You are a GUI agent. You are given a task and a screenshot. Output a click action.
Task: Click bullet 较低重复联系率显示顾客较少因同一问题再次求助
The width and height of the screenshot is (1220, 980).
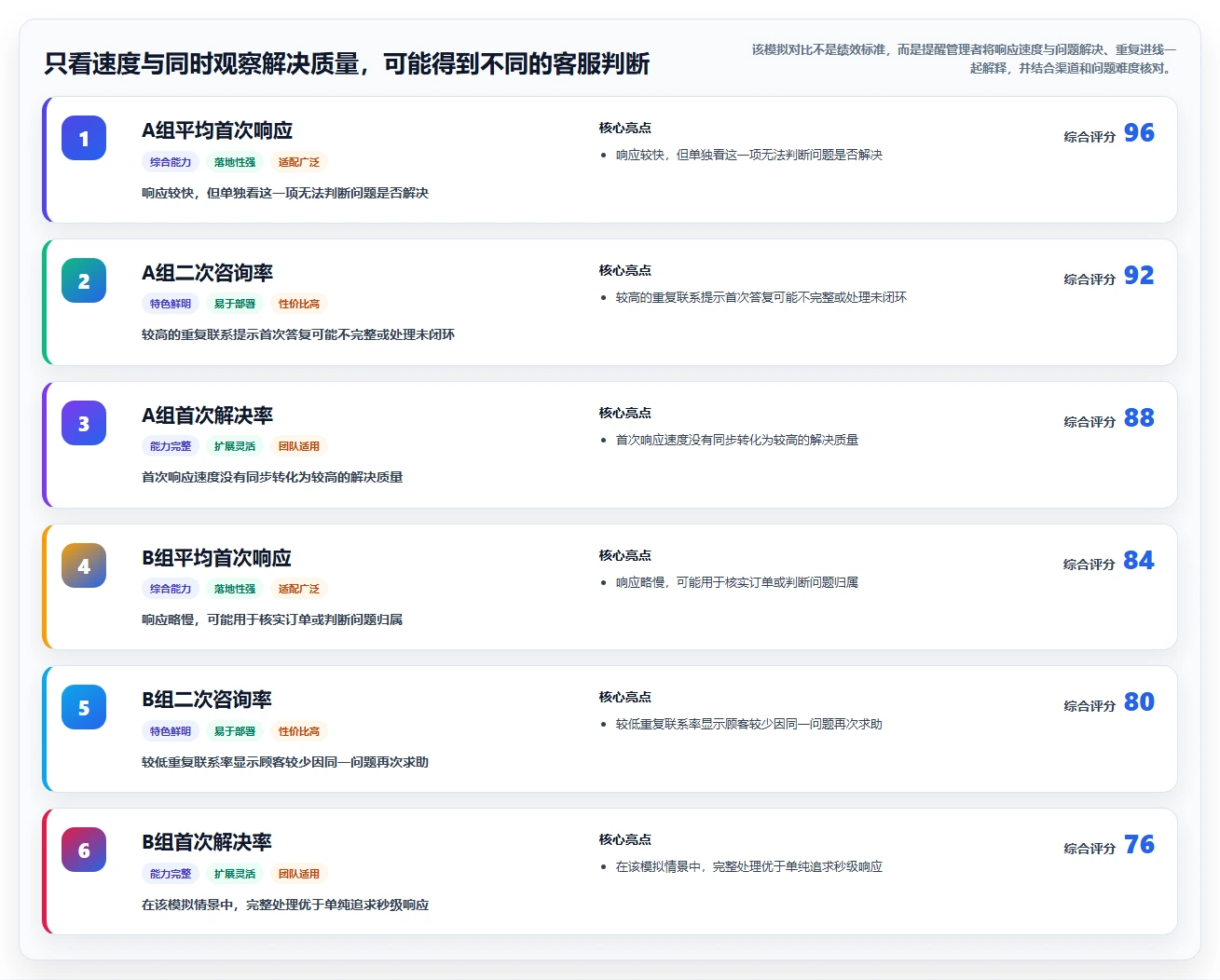click(x=749, y=725)
